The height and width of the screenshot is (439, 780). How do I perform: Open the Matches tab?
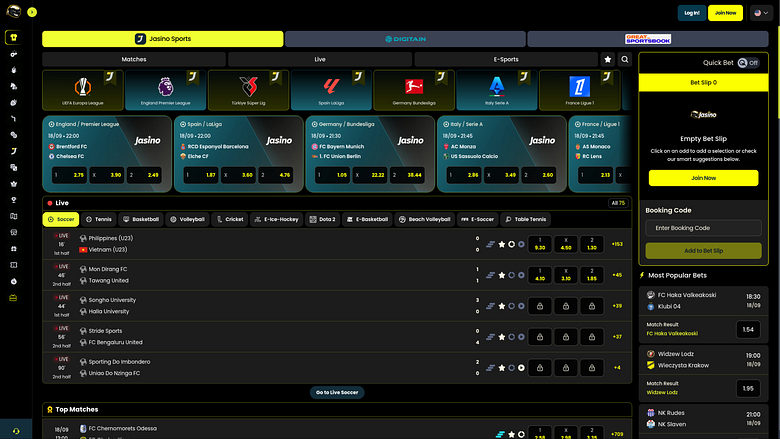134,59
